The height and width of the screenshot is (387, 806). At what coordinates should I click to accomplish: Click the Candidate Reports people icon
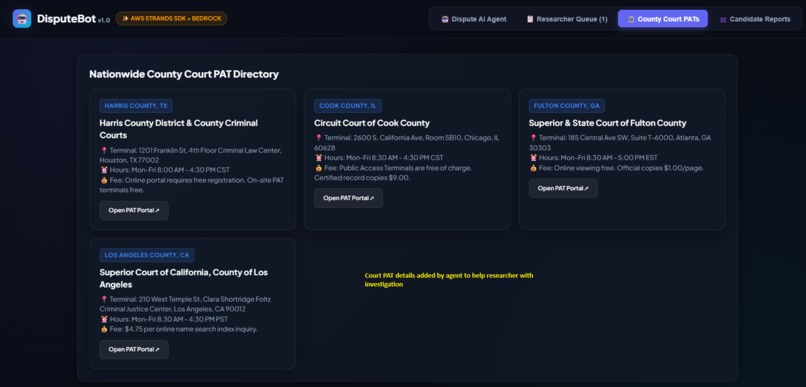click(723, 20)
